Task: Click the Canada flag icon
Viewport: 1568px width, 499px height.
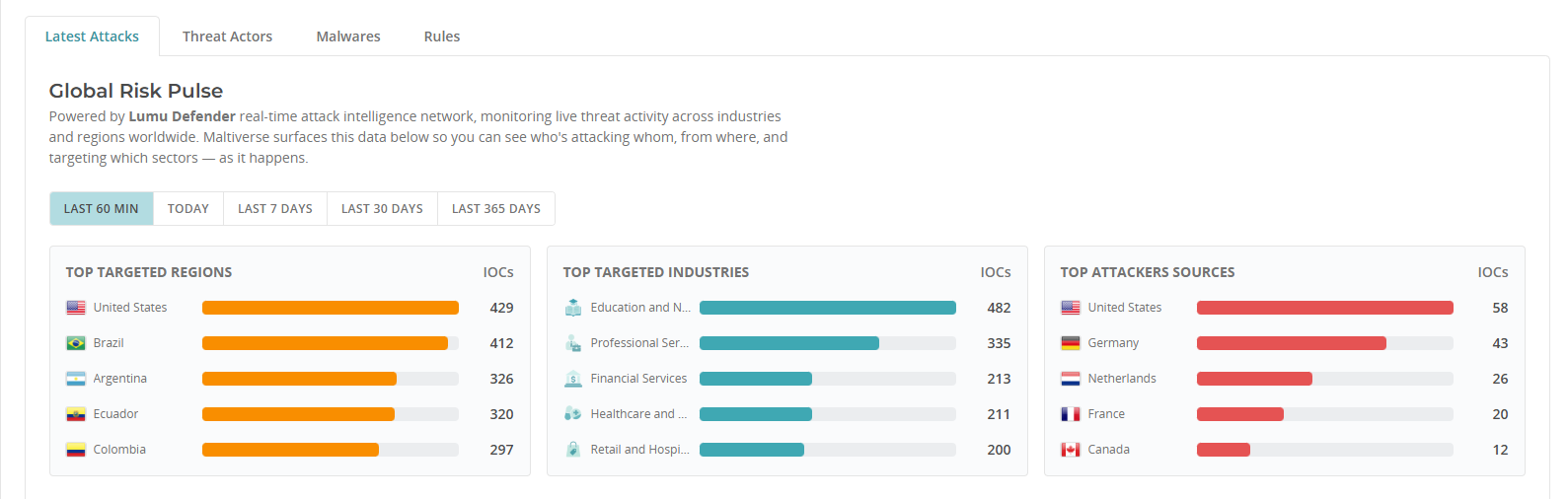Action: [1071, 450]
